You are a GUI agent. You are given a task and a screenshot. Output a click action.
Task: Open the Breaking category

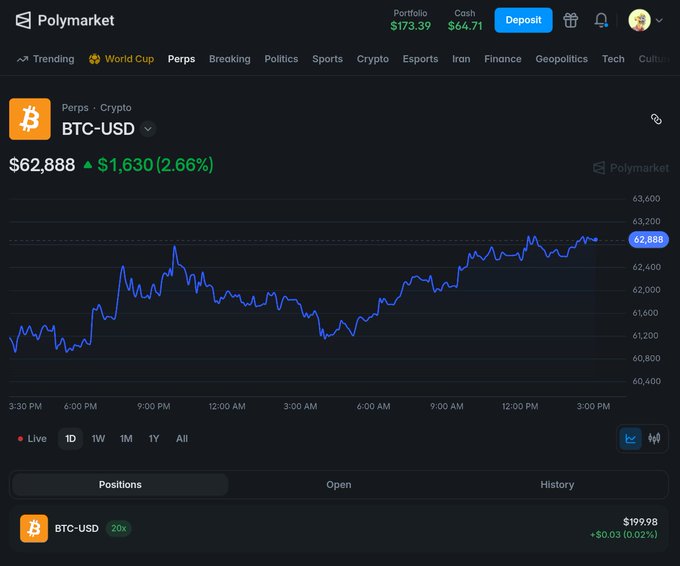(229, 59)
